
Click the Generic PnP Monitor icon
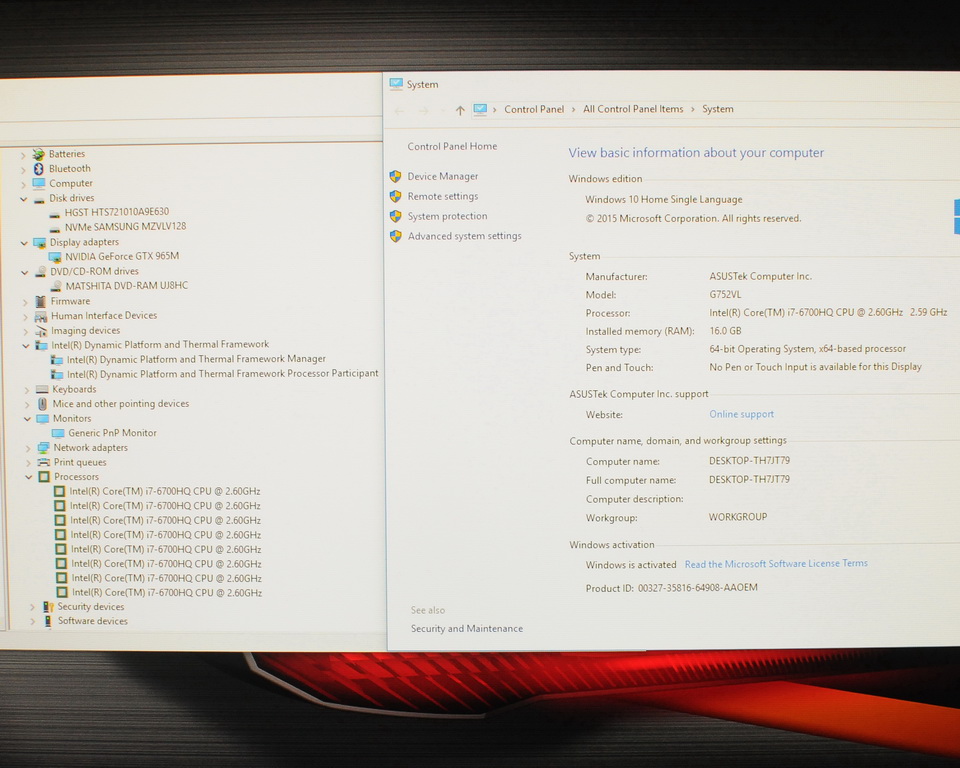tap(58, 433)
